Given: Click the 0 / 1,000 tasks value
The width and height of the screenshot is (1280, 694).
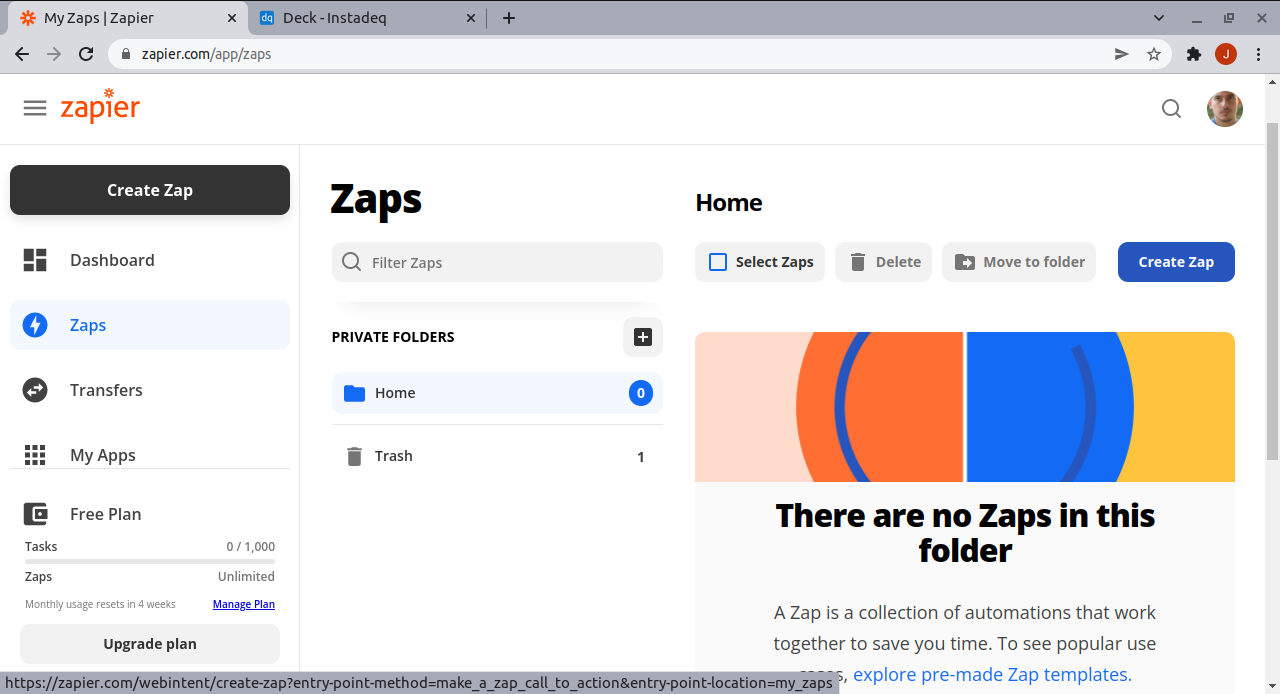Looking at the screenshot, I should (251, 547).
